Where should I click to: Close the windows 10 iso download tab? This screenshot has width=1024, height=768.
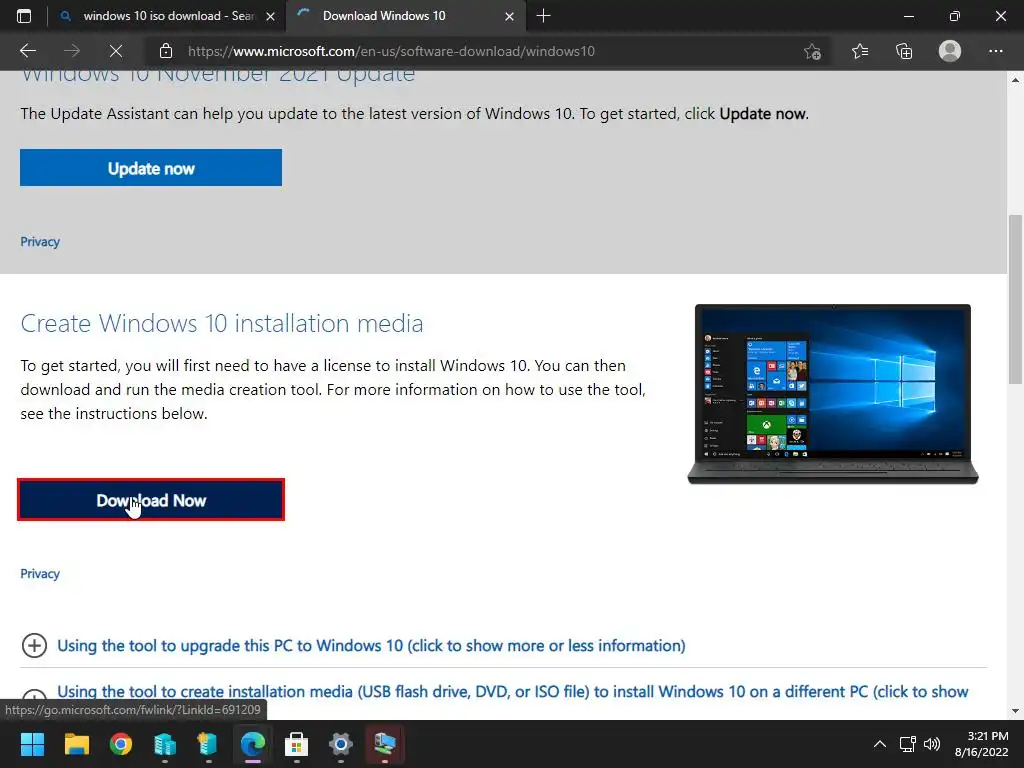coord(270,16)
